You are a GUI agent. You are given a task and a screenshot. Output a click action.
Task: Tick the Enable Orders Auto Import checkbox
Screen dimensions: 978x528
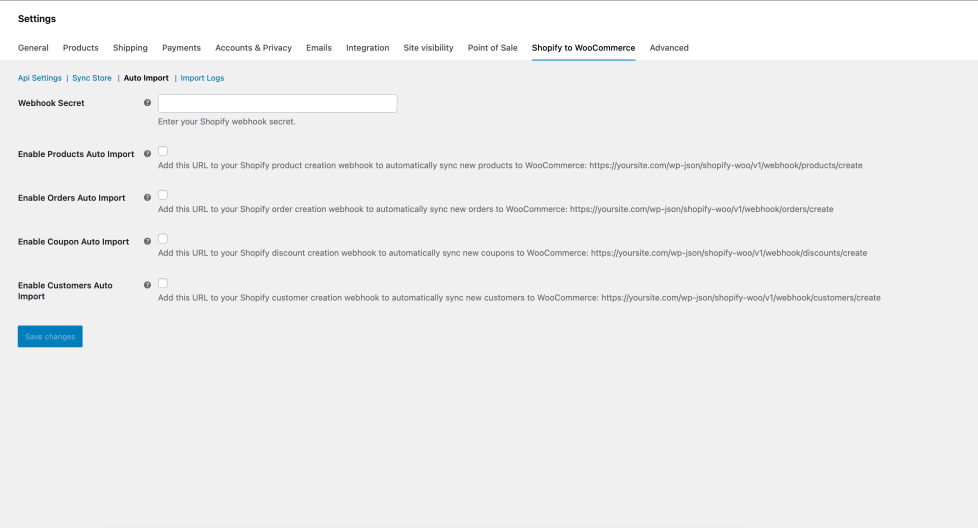point(163,195)
